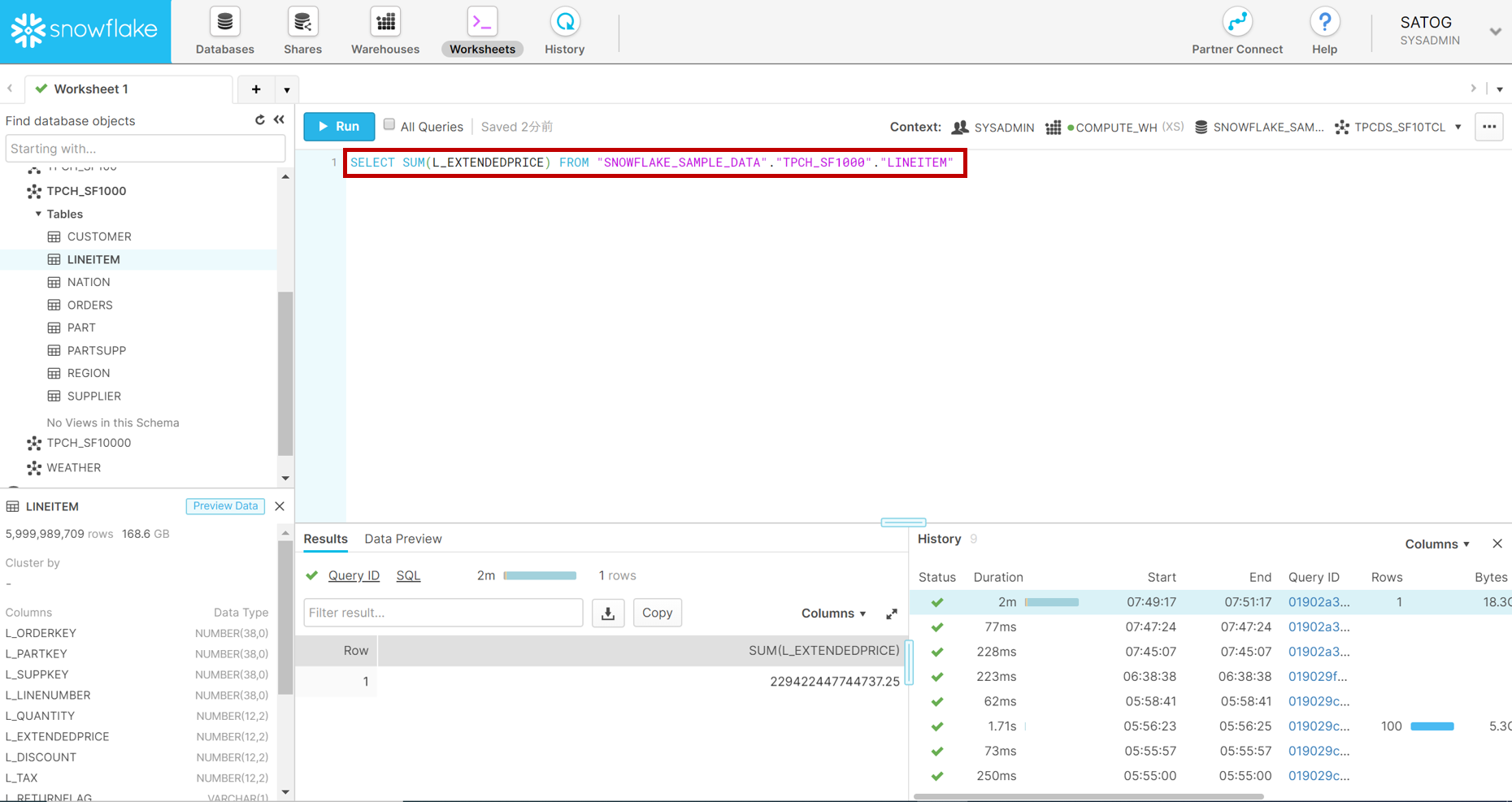Click the TPCH_SF10000 schema icon
The image size is (1512, 802).
point(34,444)
